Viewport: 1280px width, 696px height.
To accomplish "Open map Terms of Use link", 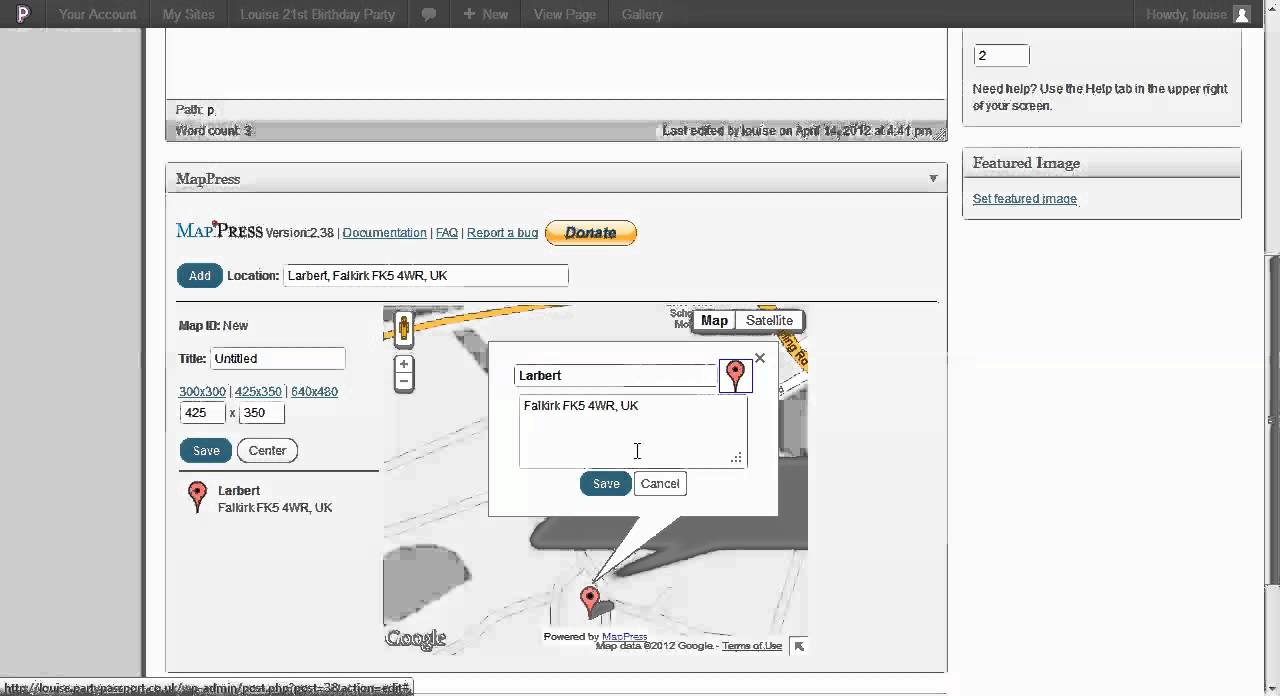I will pyautogui.click(x=752, y=646).
